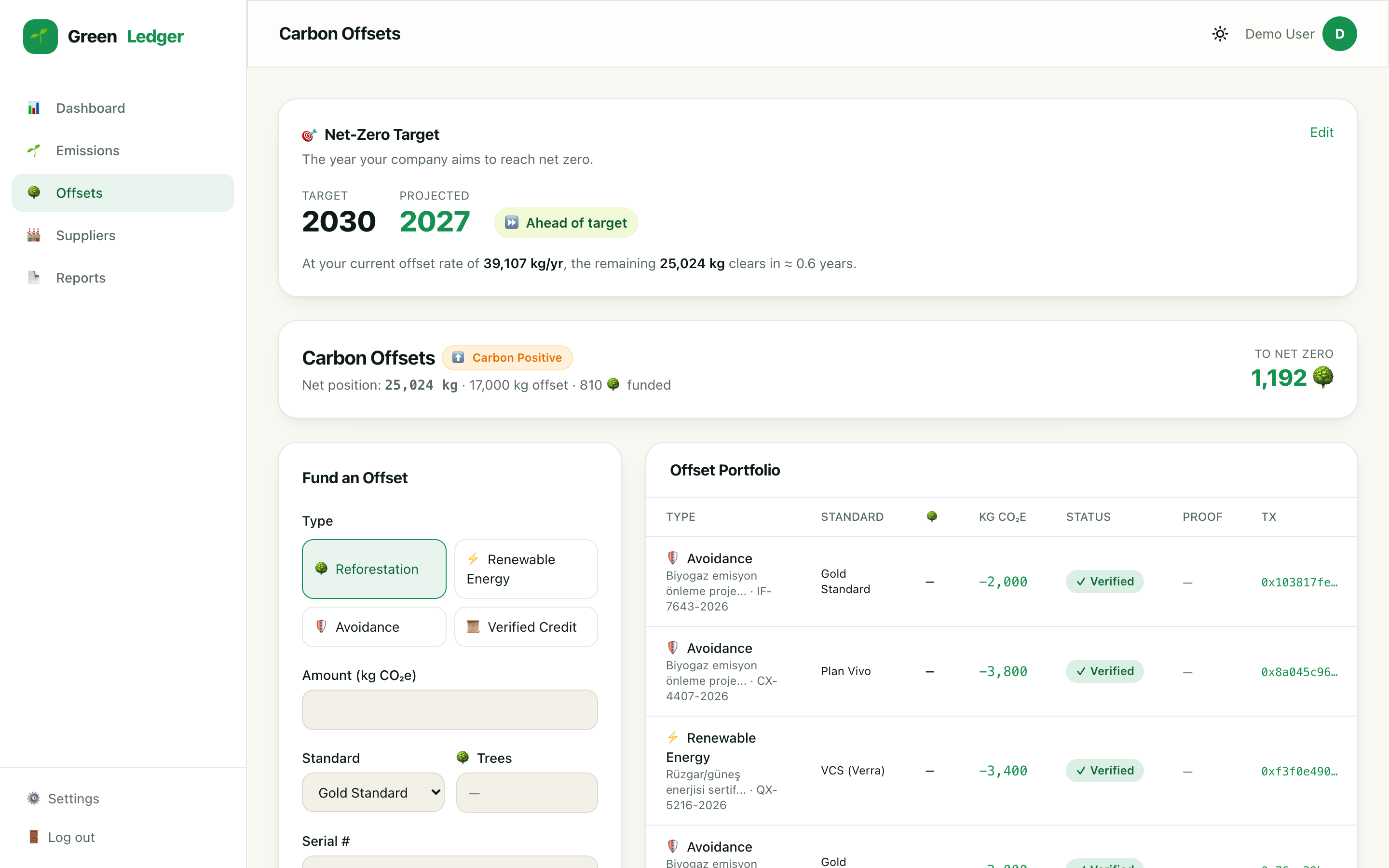Open transaction 0x103817fe… link
The width and height of the screenshot is (1389, 868).
tap(1299, 582)
